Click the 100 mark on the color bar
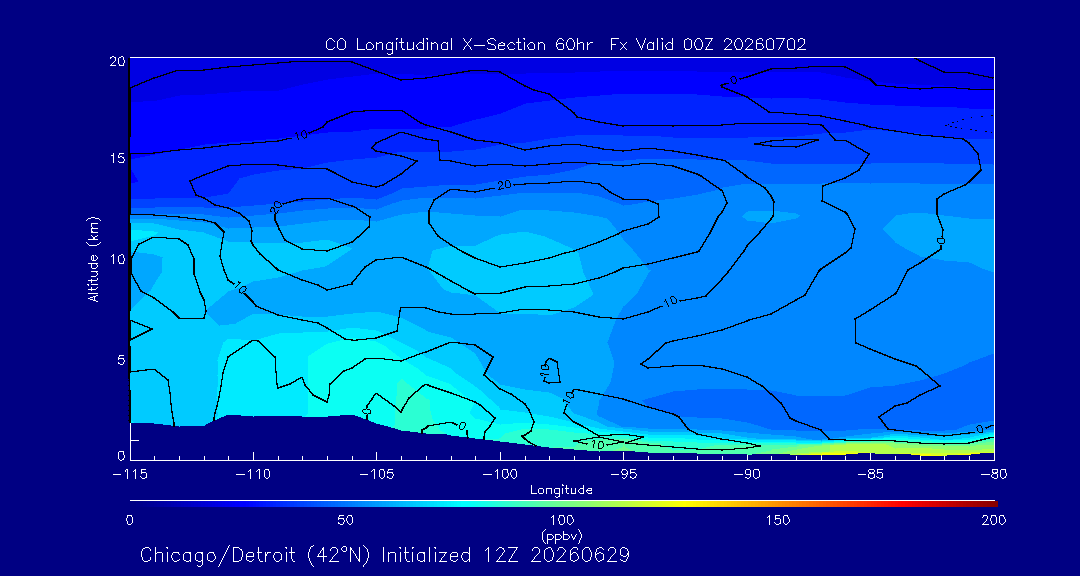1080x576 pixels. pos(561,520)
